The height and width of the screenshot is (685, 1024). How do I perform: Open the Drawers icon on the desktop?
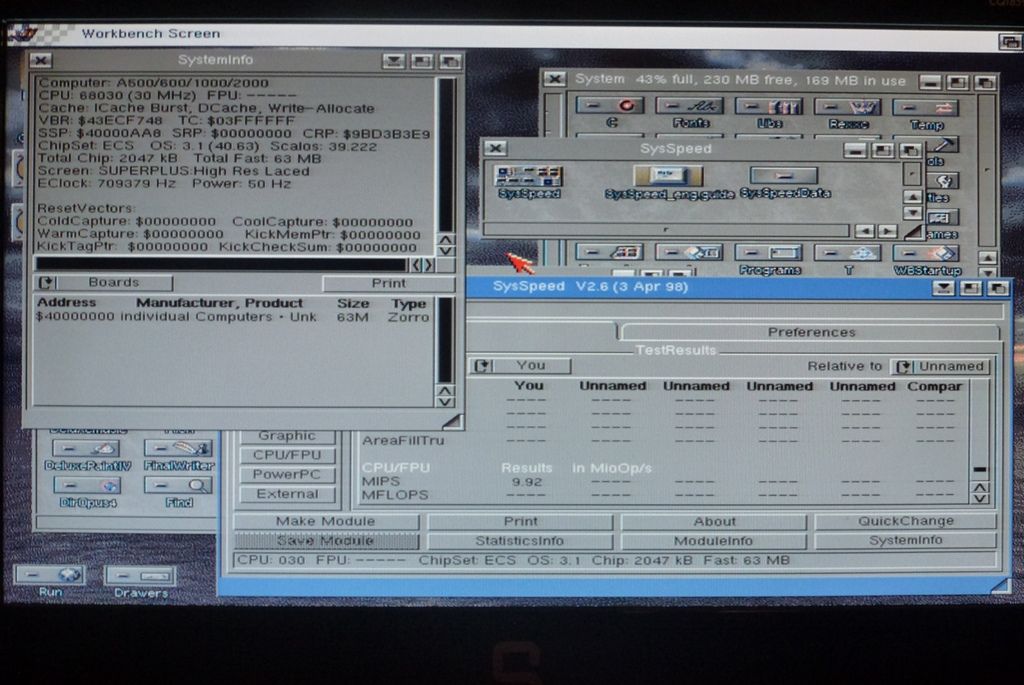point(140,576)
